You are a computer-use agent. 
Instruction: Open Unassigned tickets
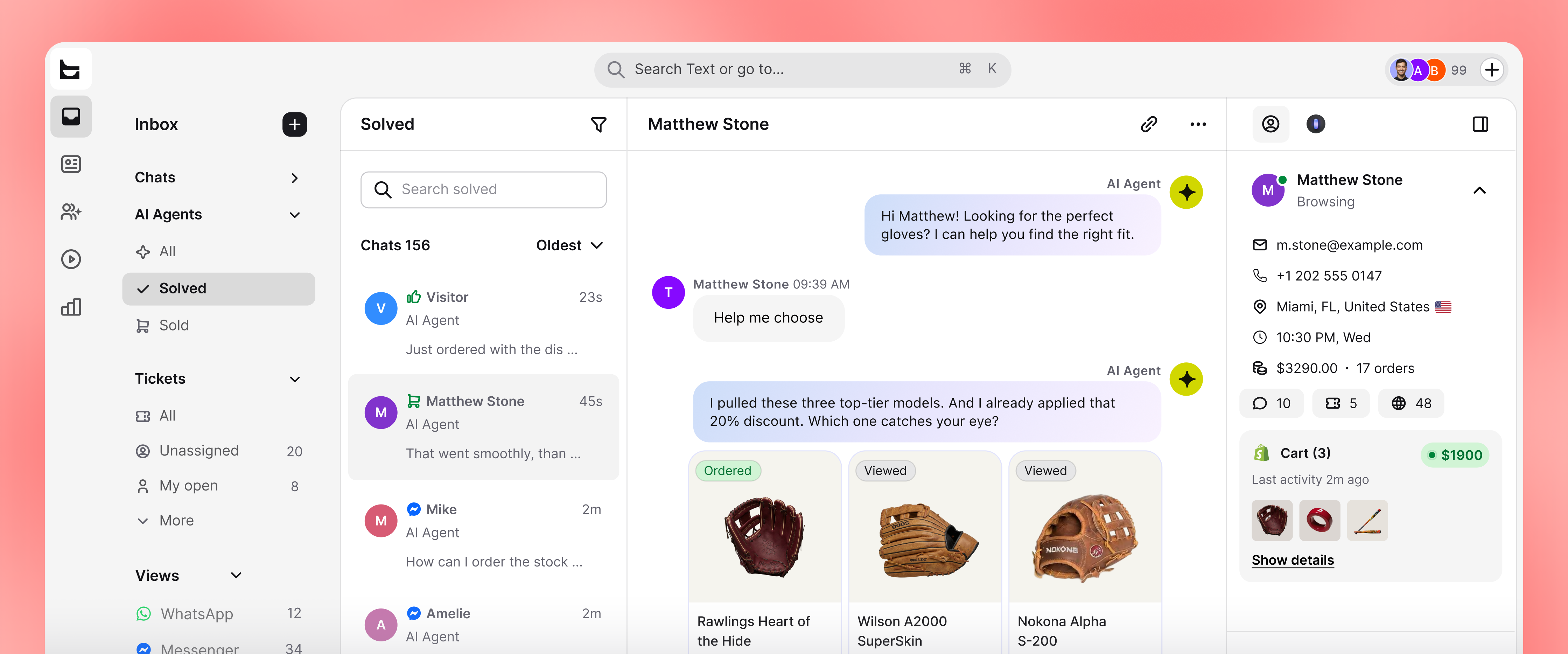(218, 451)
